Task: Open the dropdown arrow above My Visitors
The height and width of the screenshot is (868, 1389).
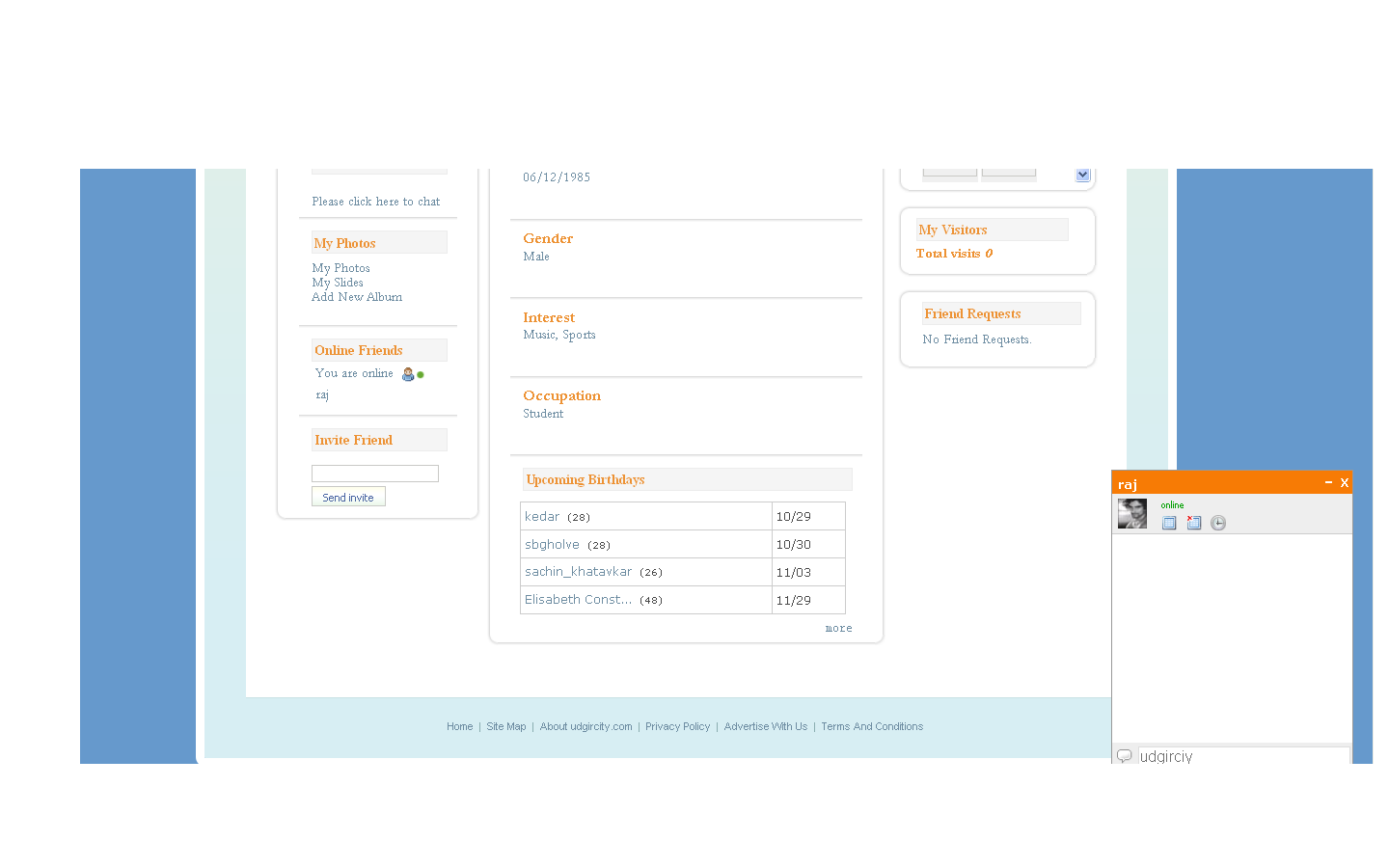Action: [1083, 175]
